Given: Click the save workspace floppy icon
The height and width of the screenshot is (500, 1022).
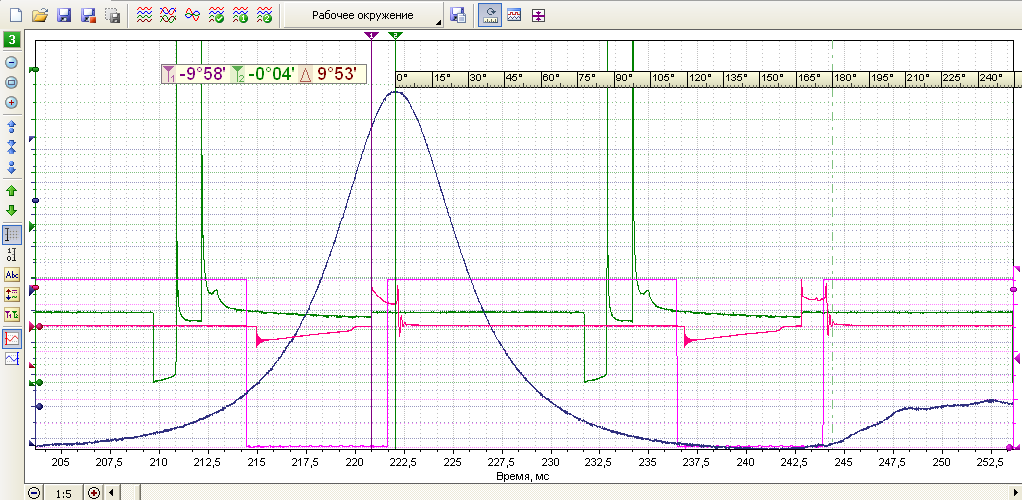Looking at the screenshot, I should [458, 15].
